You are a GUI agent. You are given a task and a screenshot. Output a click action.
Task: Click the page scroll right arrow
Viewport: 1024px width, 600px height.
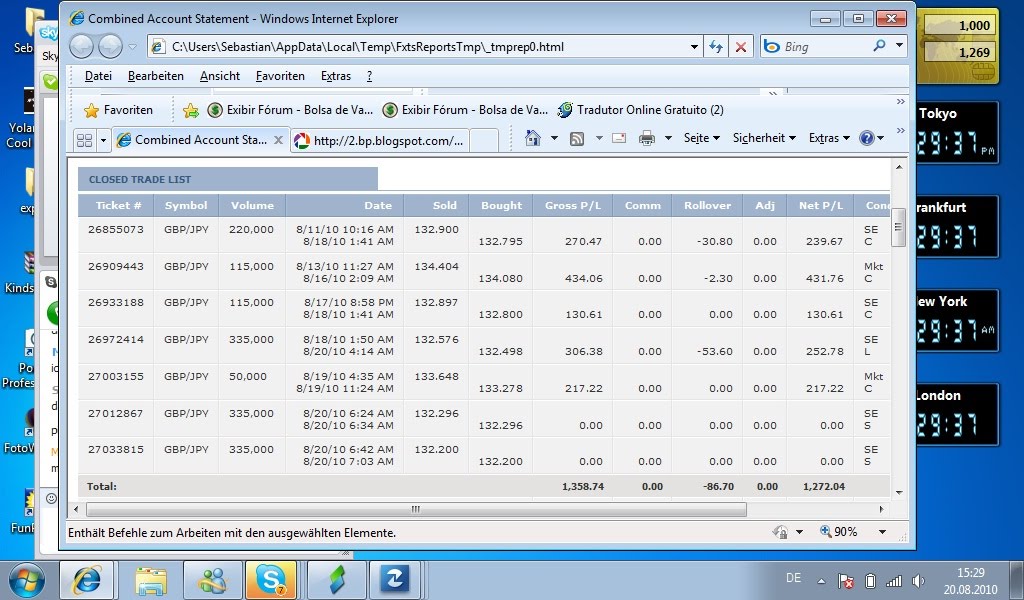tap(881, 509)
